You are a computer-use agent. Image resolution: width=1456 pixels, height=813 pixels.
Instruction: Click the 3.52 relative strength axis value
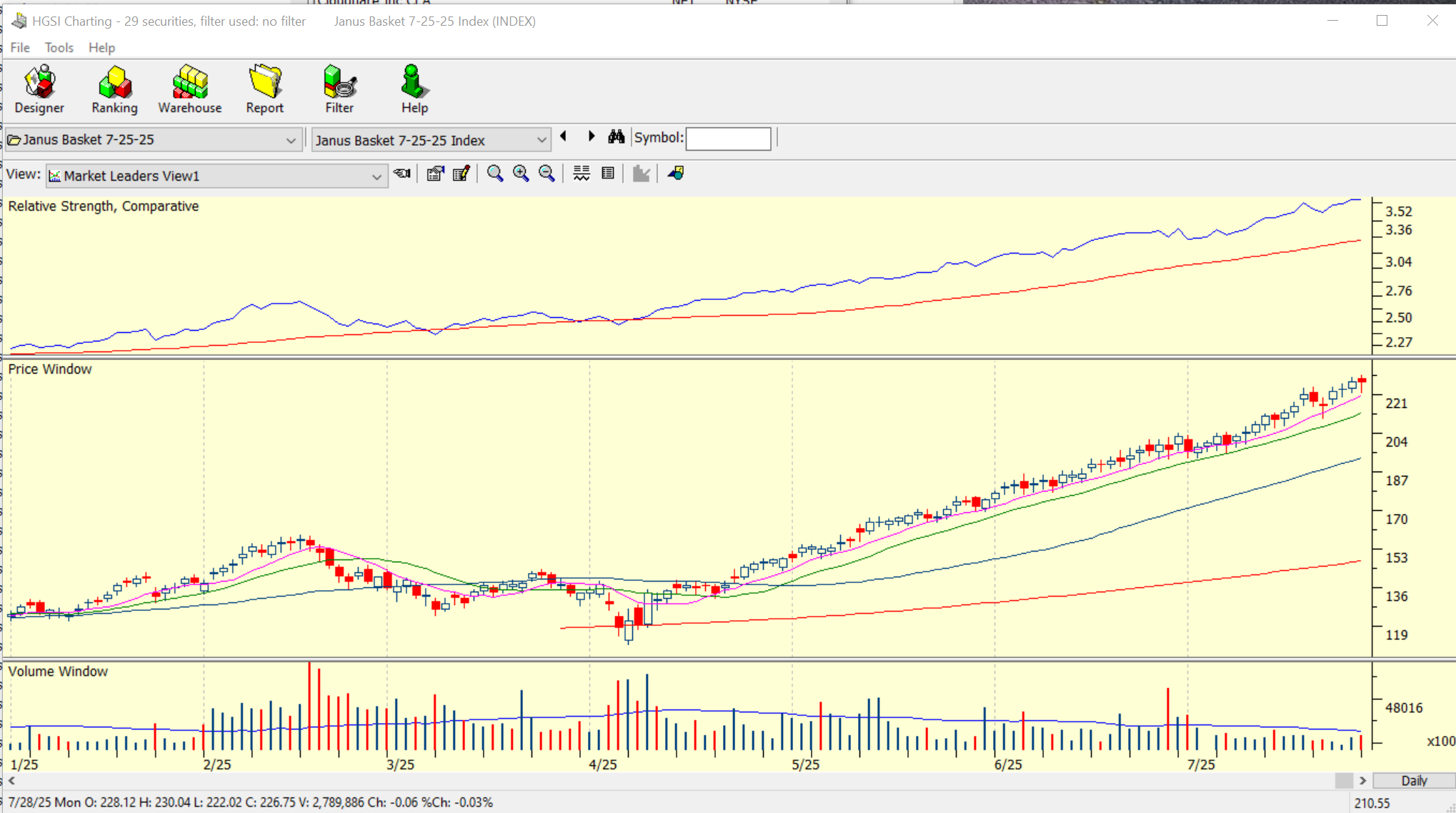[x=1399, y=211]
